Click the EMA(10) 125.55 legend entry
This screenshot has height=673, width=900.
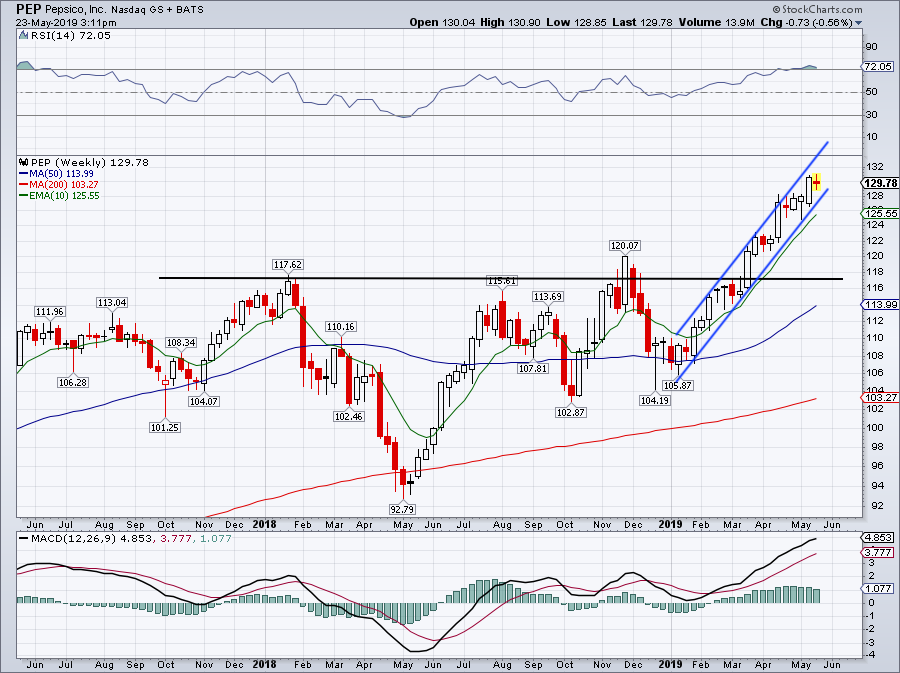click(x=59, y=196)
